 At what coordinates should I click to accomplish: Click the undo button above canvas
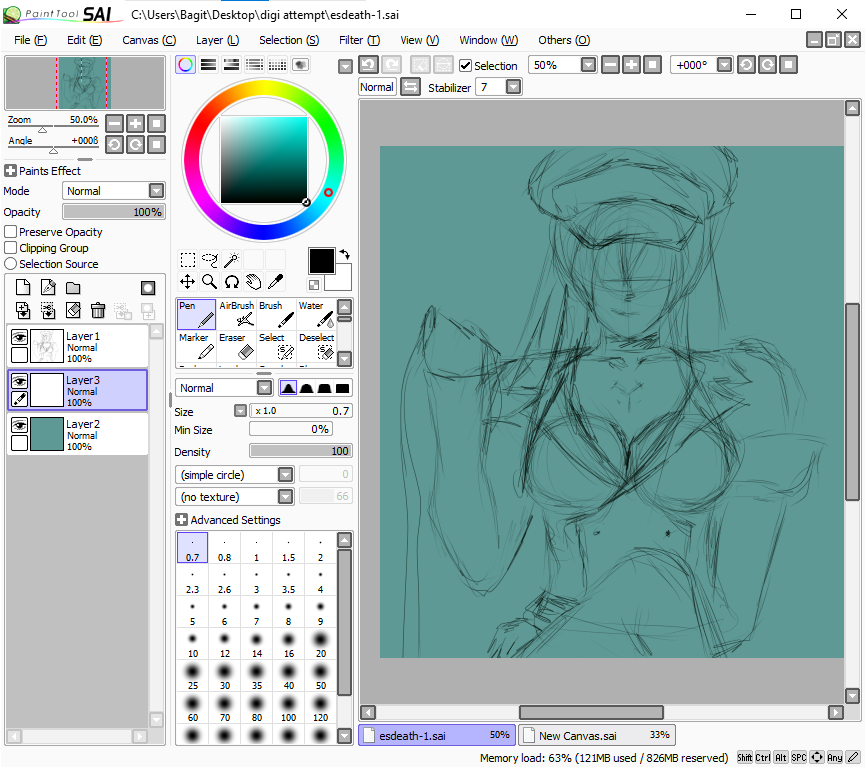(368, 65)
